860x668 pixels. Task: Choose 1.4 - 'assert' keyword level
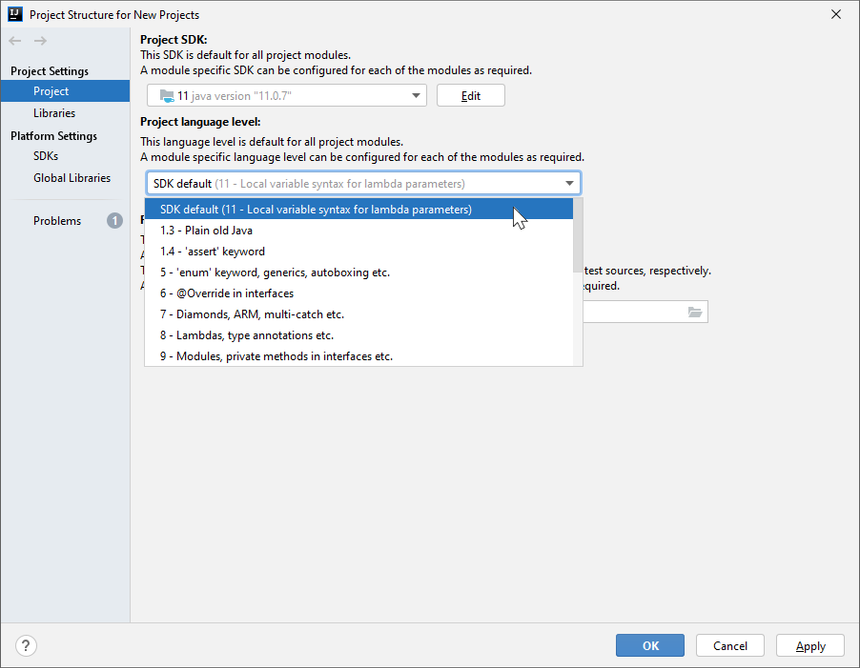(212, 252)
